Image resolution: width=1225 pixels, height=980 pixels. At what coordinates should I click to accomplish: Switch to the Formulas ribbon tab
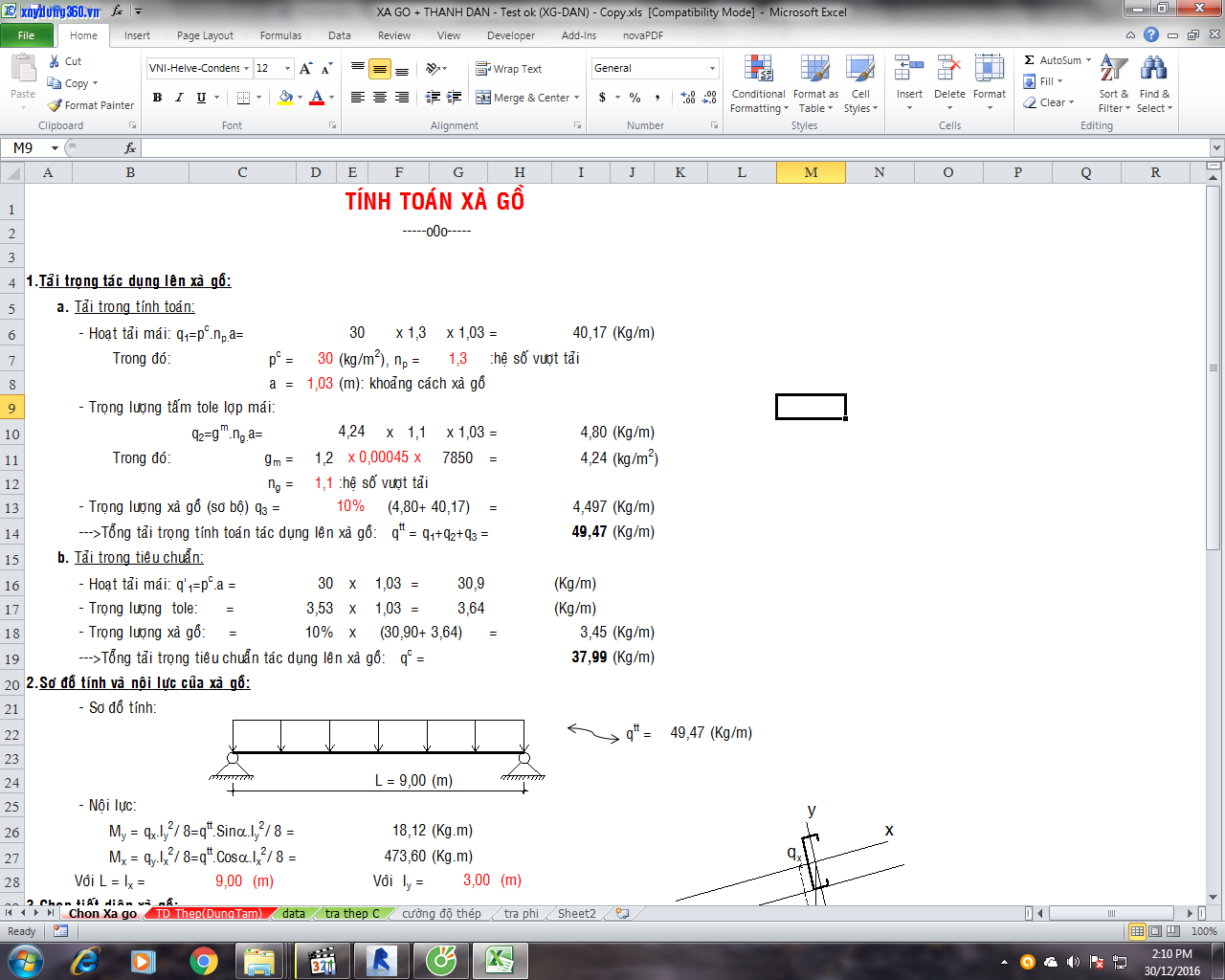coord(280,35)
